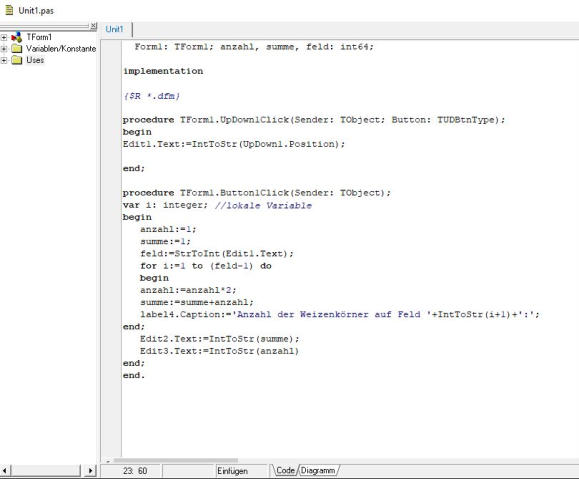Screen dimensions: 579x479
Task: Expand the Uses tree node
Action: 4,60
